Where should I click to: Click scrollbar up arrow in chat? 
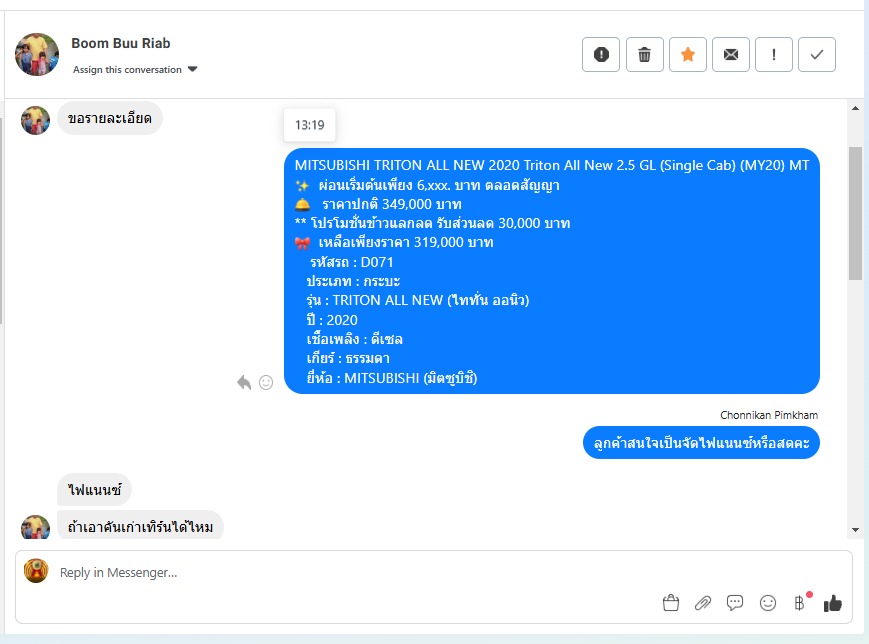855,108
